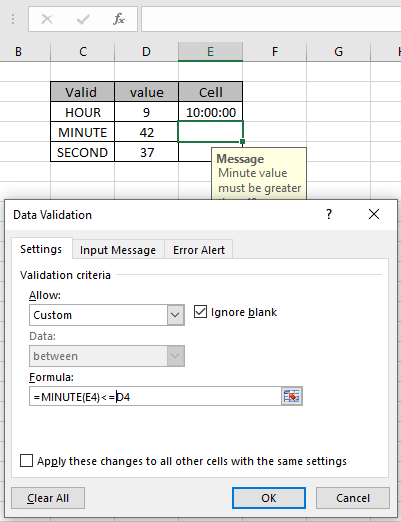This screenshot has width=401, height=522.
Task: Switch to the Input Message tab
Action: (x=118, y=250)
